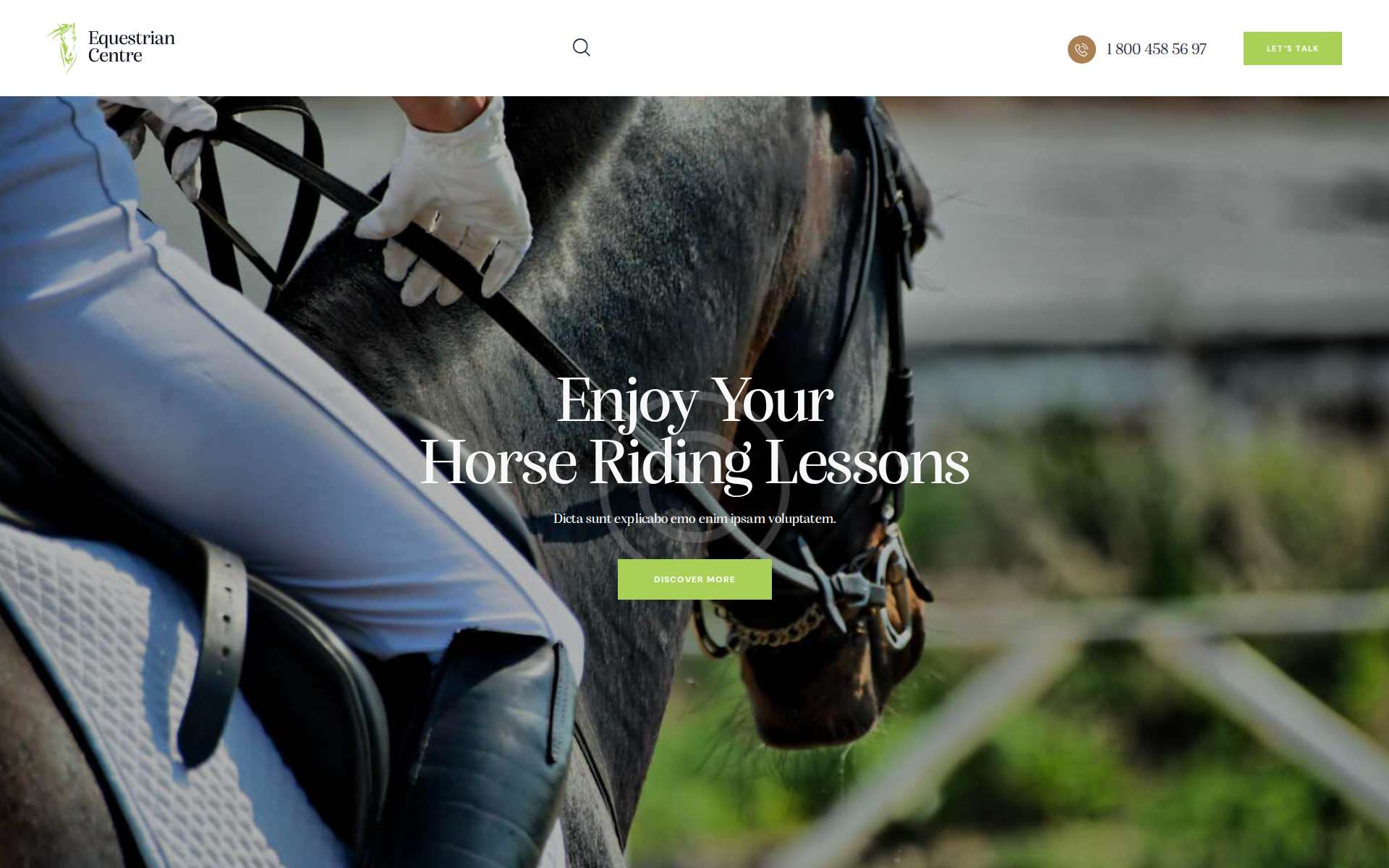This screenshot has width=1389, height=868.
Task: Click the Equestrian Centre logo text
Action: (x=132, y=47)
